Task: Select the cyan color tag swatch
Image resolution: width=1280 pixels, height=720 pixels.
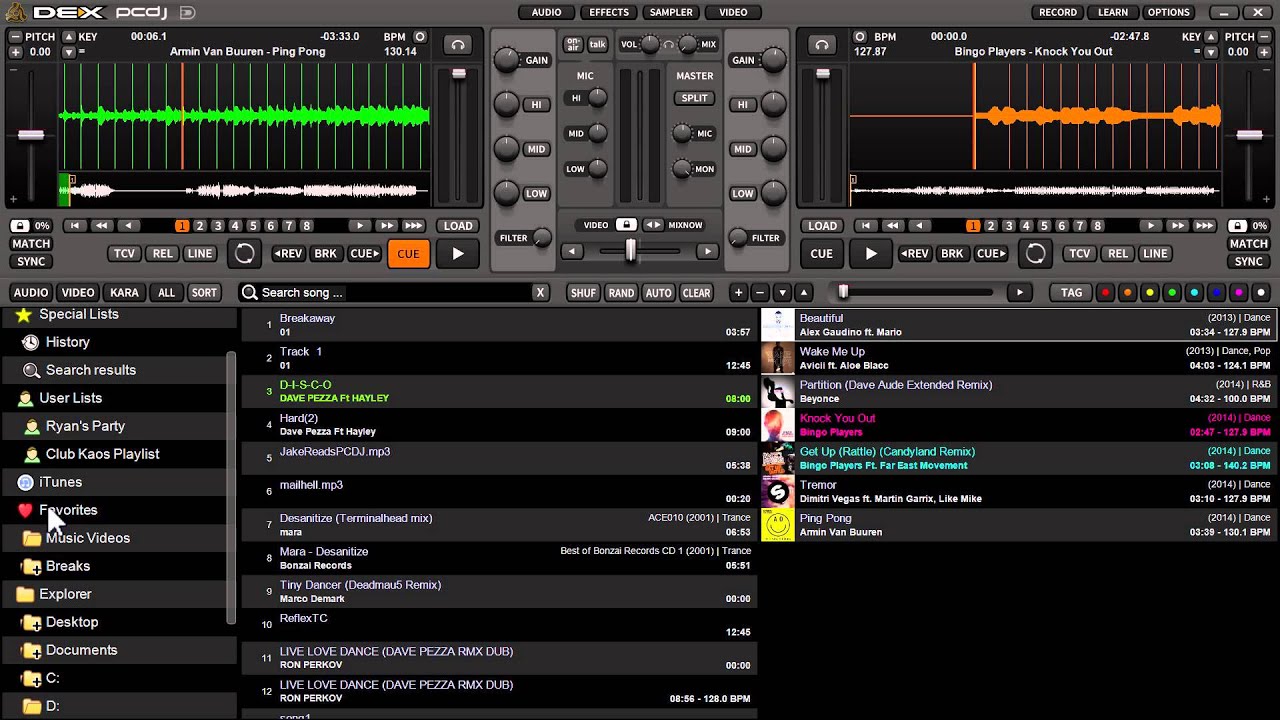Action: coord(1194,293)
